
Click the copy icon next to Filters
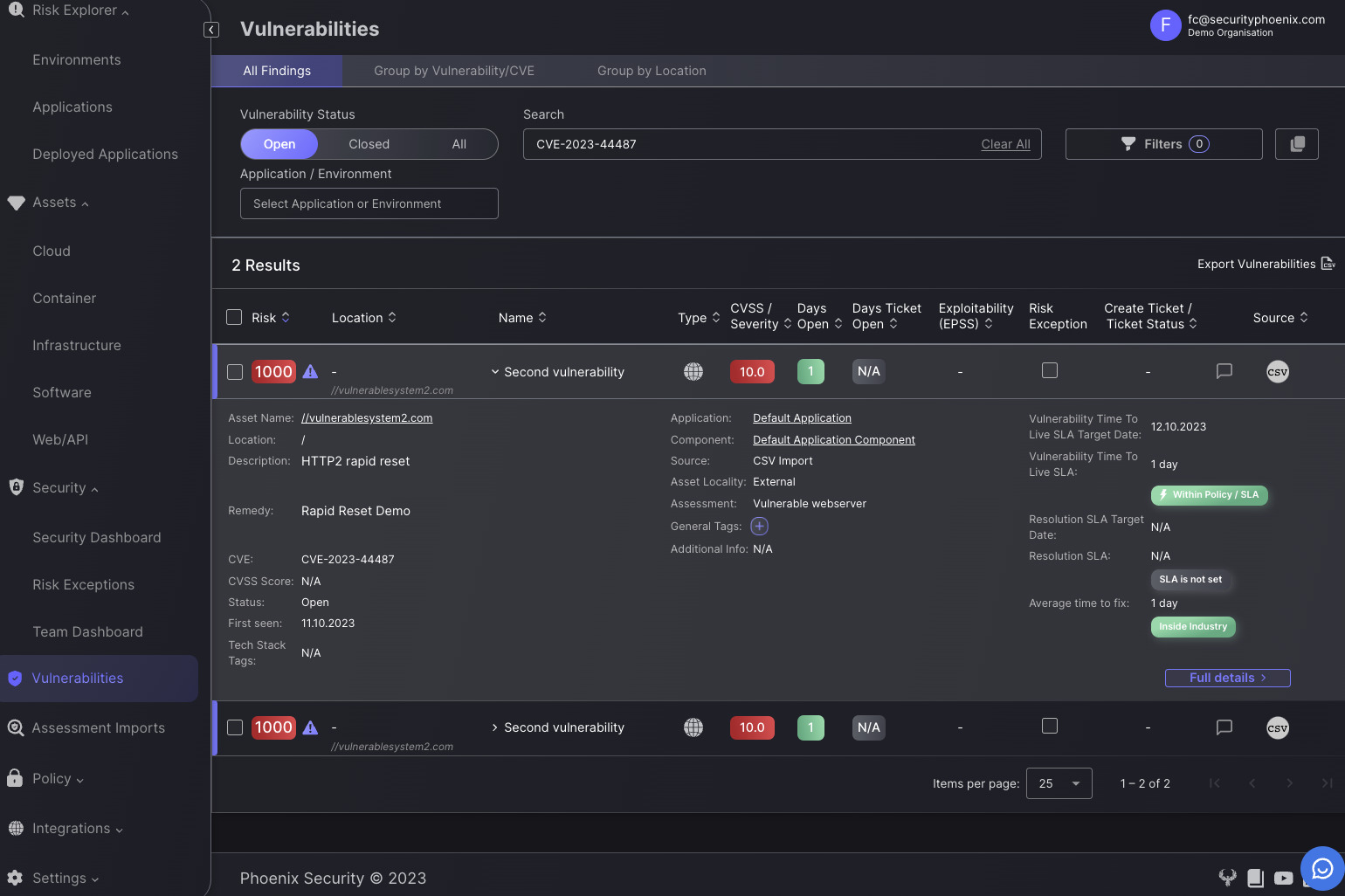pyautogui.click(x=1297, y=144)
